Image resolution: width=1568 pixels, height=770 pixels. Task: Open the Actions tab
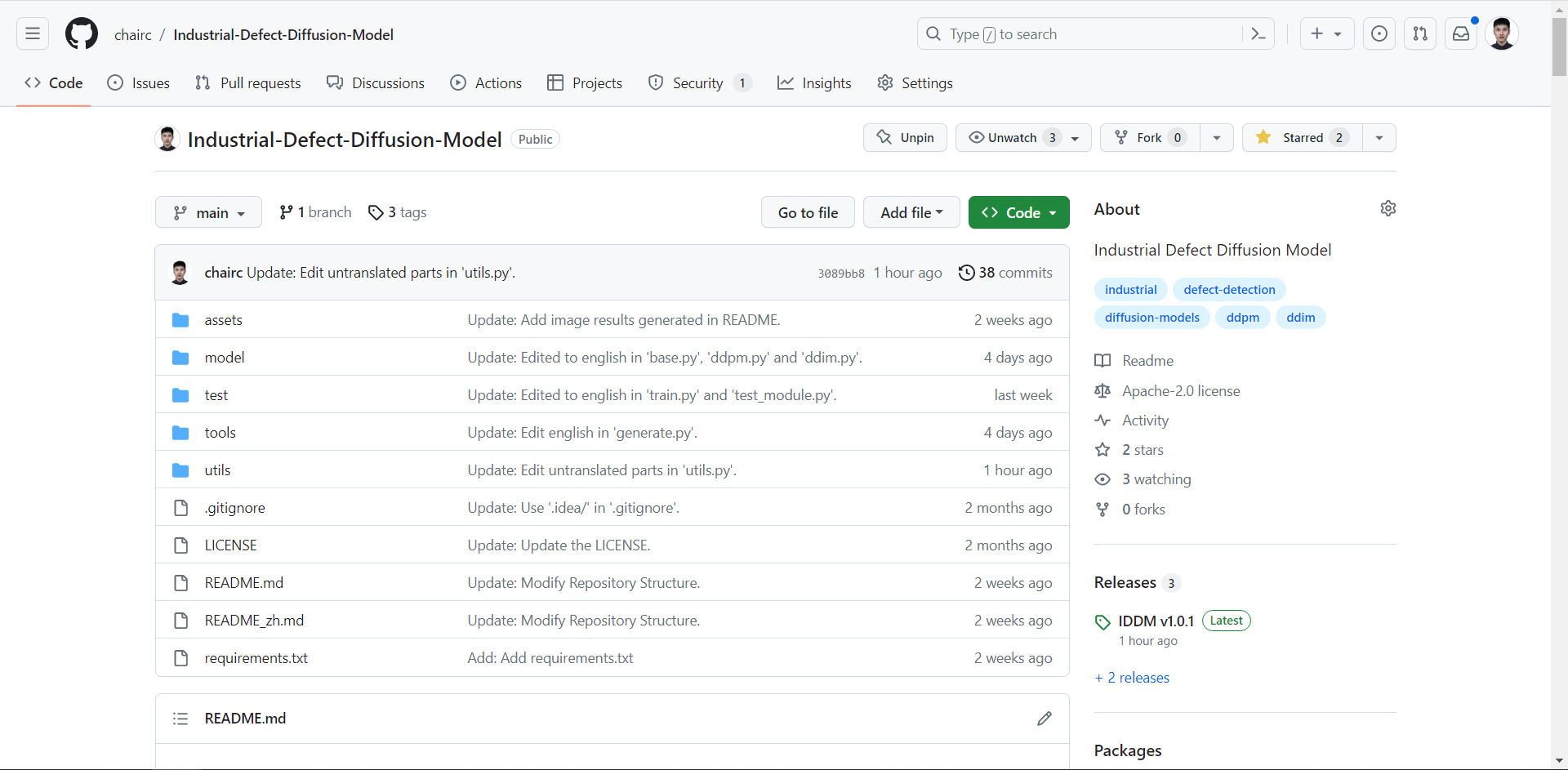coord(486,83)
